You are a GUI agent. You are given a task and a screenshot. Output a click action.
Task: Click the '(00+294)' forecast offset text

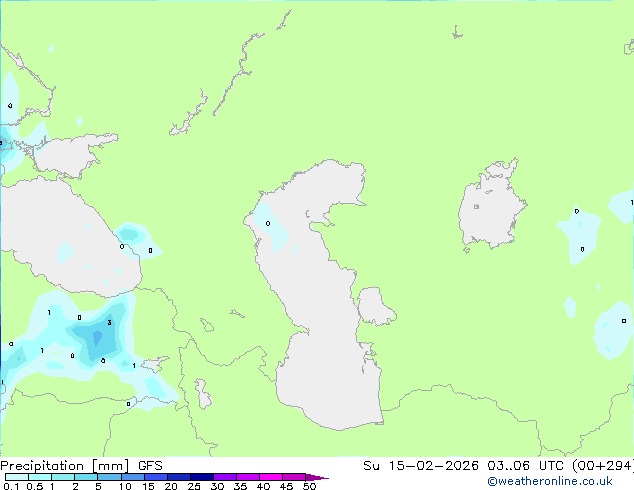(x=602, y=466)
